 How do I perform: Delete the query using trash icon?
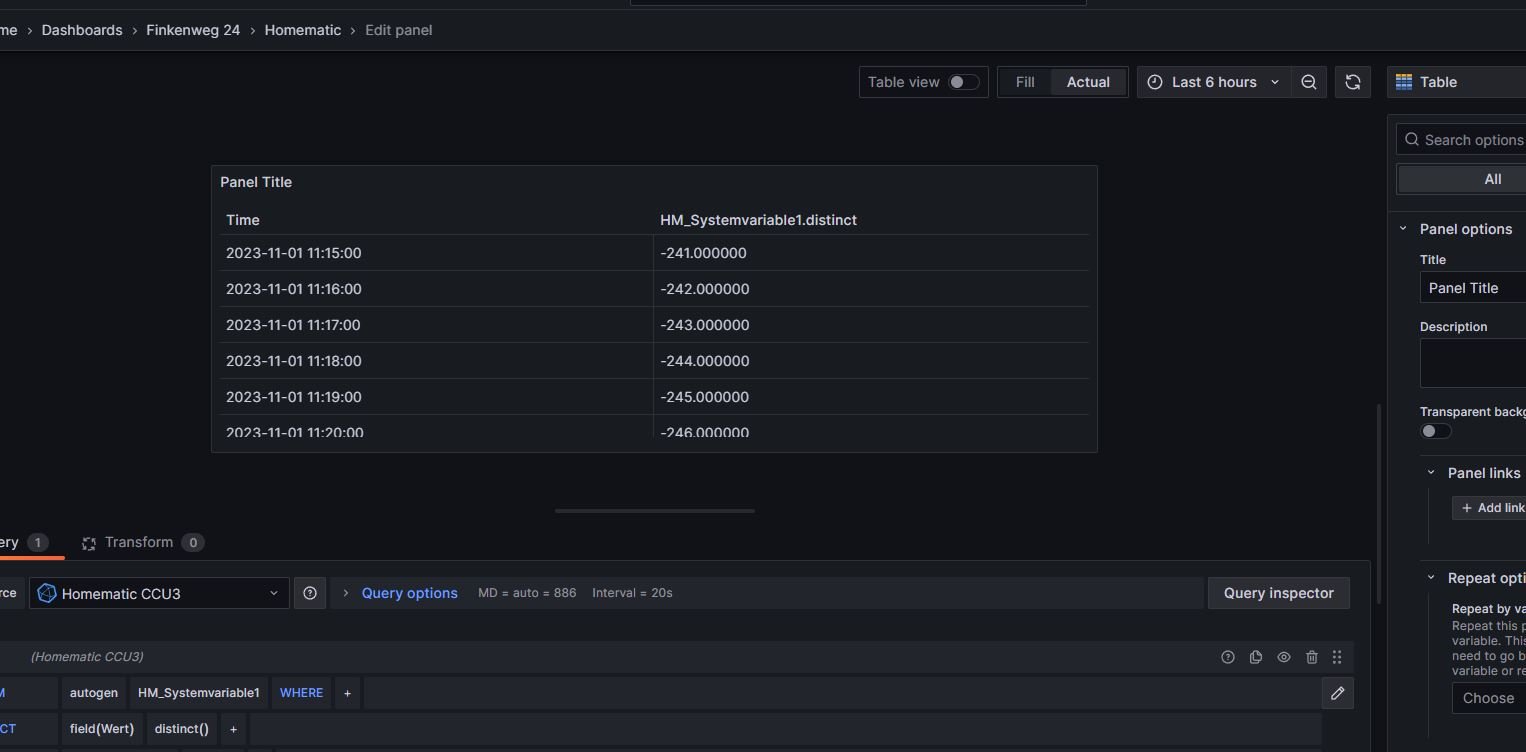(1312, 657)
